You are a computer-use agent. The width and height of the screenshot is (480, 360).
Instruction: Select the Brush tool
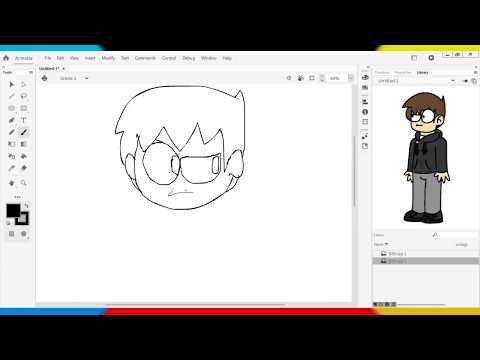pos(24,132)
